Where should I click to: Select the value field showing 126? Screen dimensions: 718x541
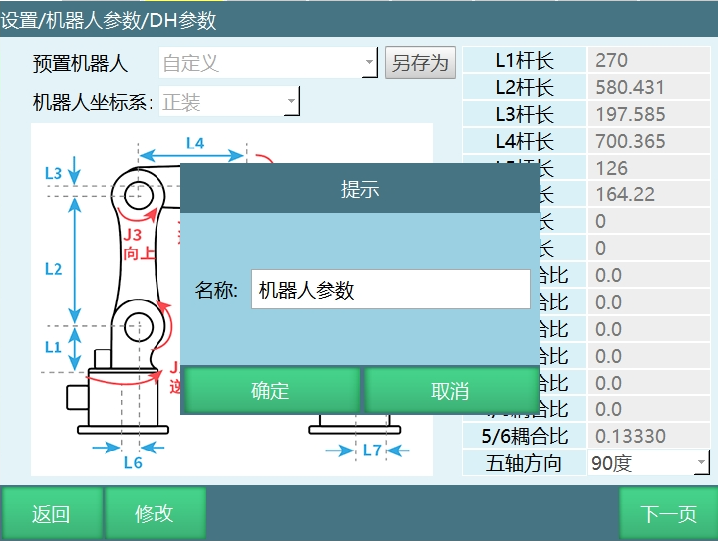click(648, 168)
